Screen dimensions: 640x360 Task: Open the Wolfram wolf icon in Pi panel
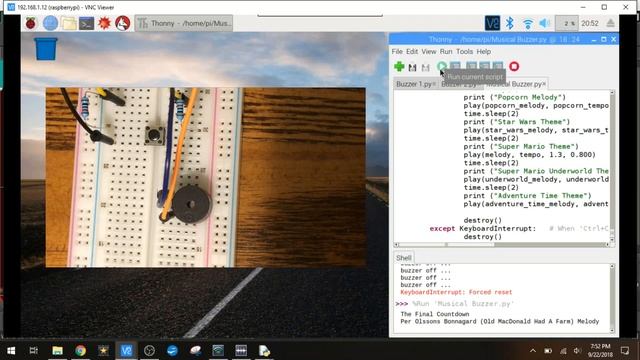coord(122,23)
